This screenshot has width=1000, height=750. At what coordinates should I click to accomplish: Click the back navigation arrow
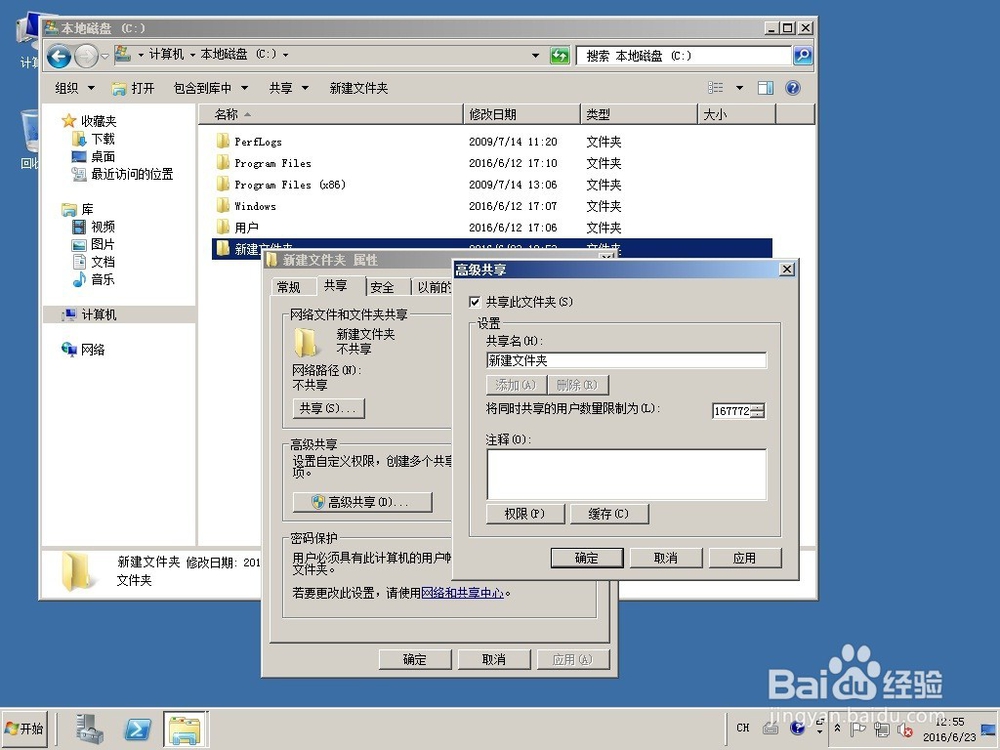(59, 55)
